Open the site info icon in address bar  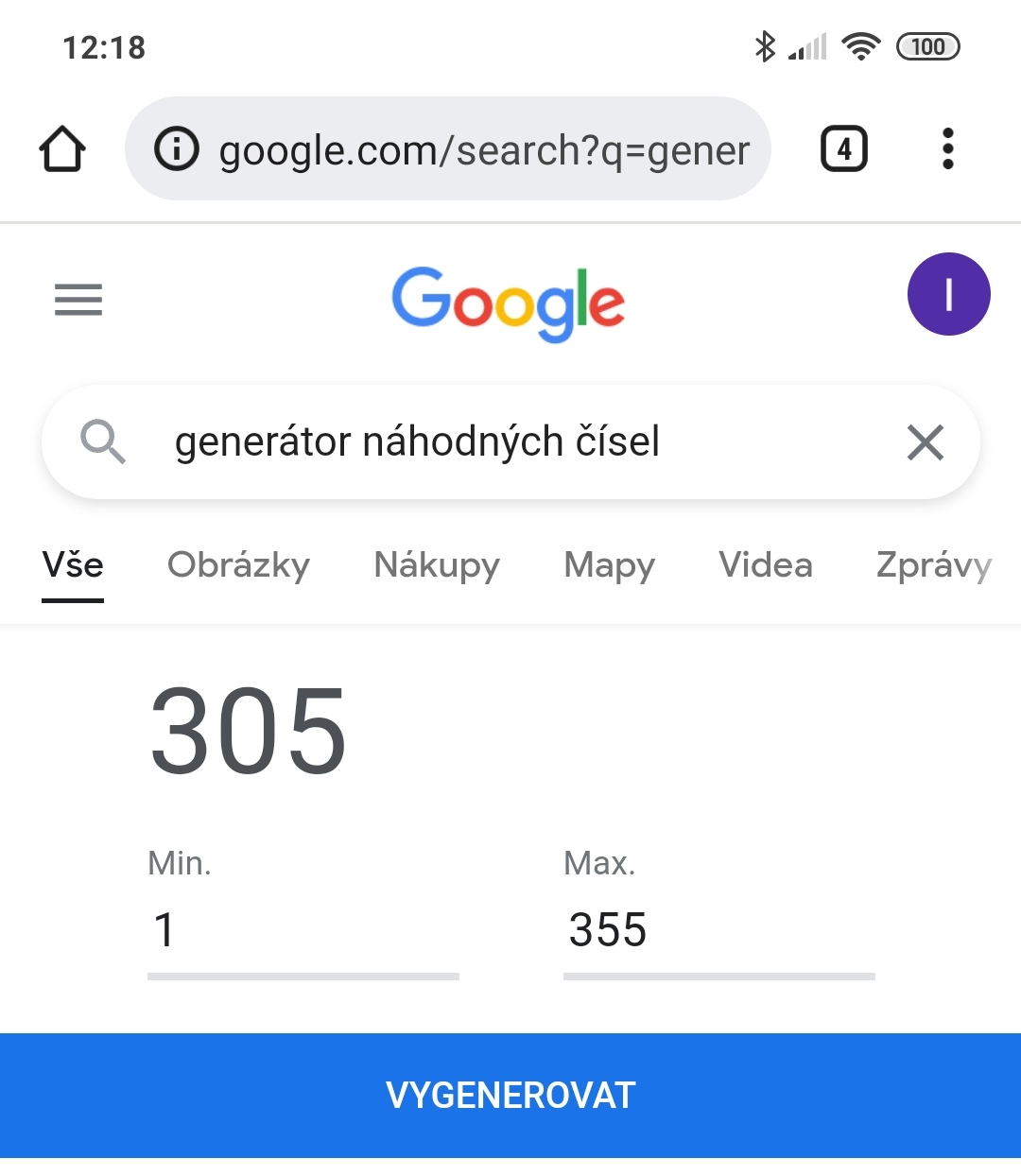pyautogui.click(x=177, y=149)
